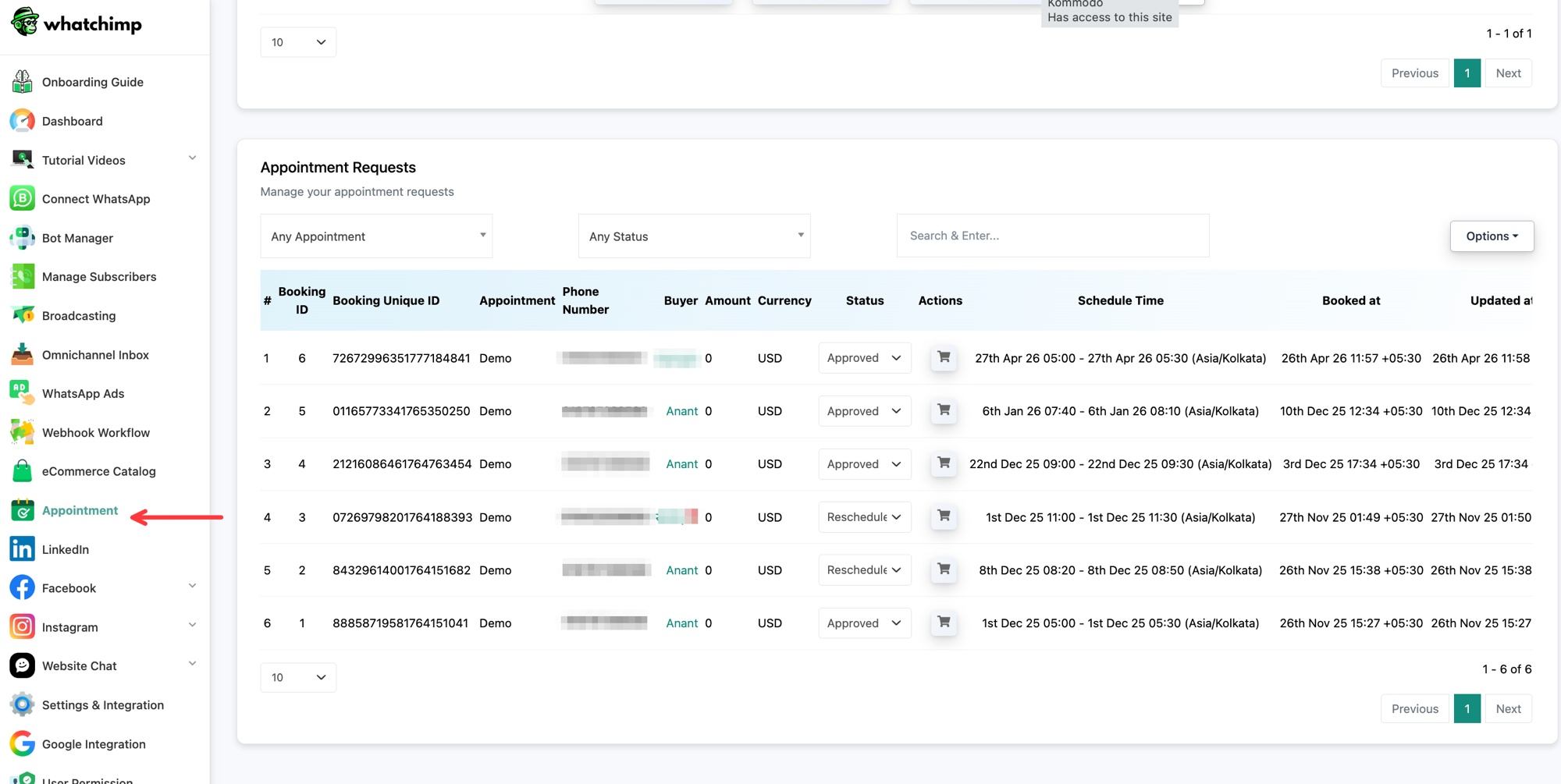
Task: Click cart icon for booking ID 1
Action: (944, 623)
